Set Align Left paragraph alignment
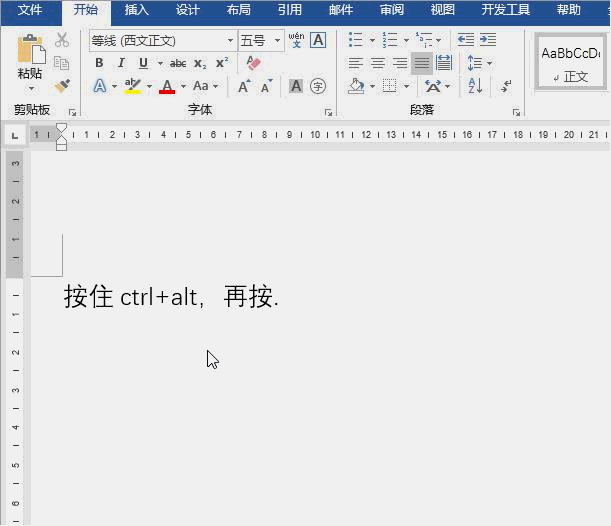Image resolution: width=611 pixels, height=526 pixels. [356, 63]
